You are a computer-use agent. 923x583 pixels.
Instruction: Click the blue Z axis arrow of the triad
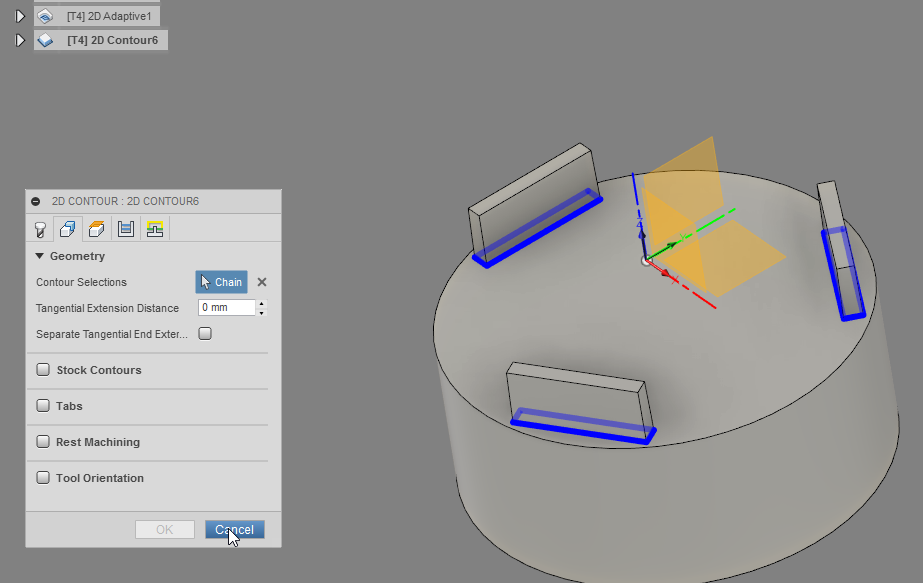coord(642,234)
